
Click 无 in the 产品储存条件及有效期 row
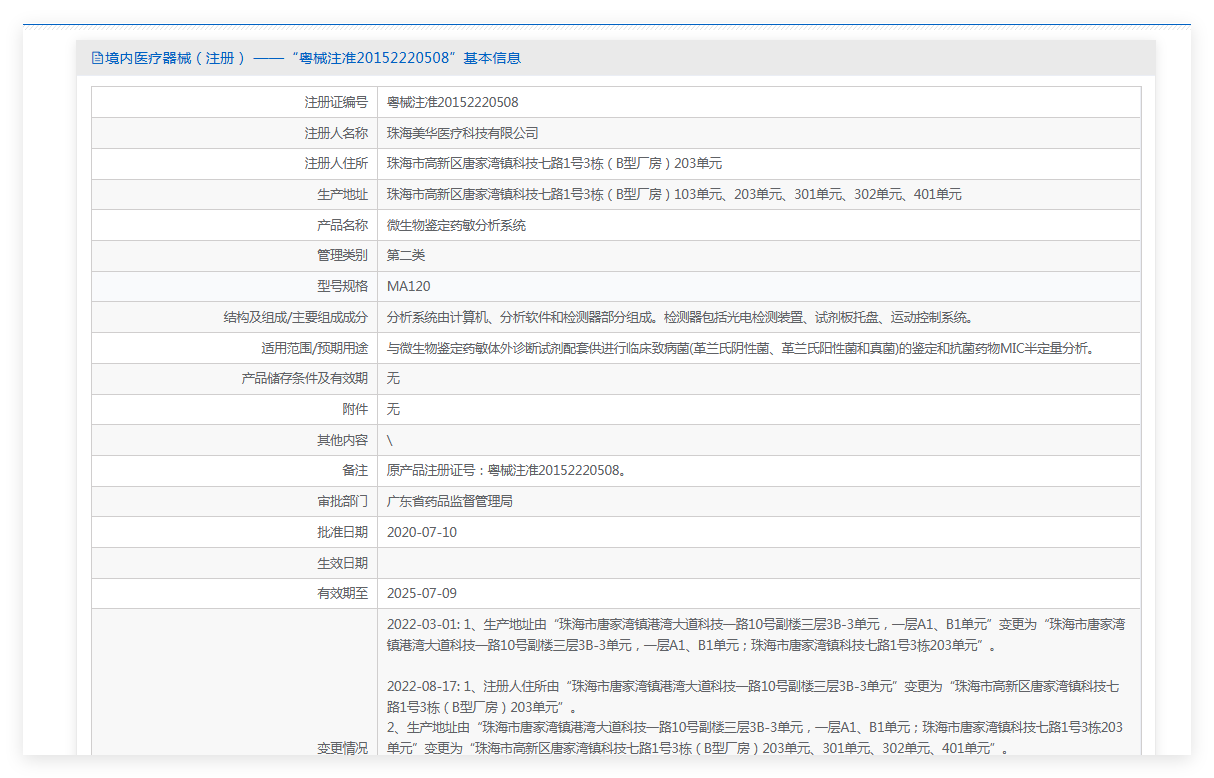(x=393, y=378)
